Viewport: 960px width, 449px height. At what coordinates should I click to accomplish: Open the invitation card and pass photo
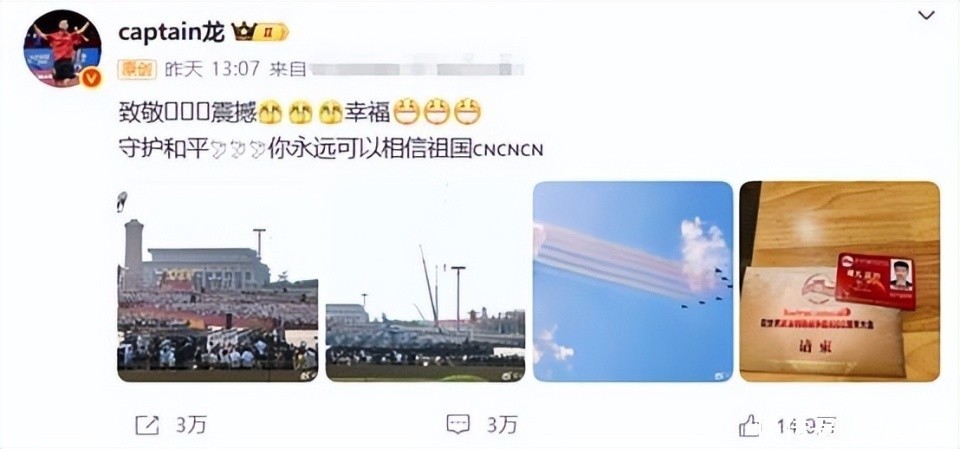point(839,281)
